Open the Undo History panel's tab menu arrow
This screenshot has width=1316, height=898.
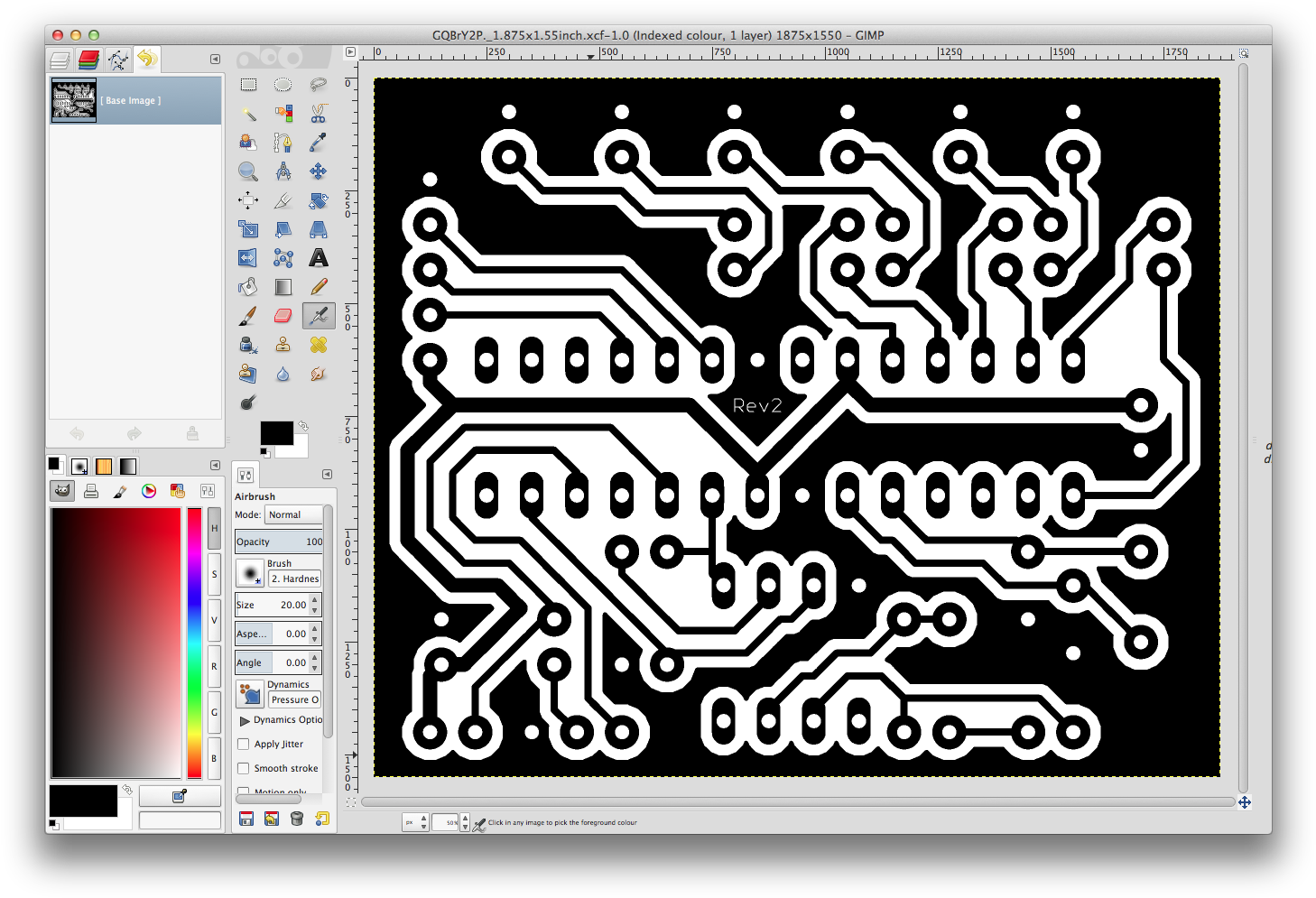tap(215, 60)
